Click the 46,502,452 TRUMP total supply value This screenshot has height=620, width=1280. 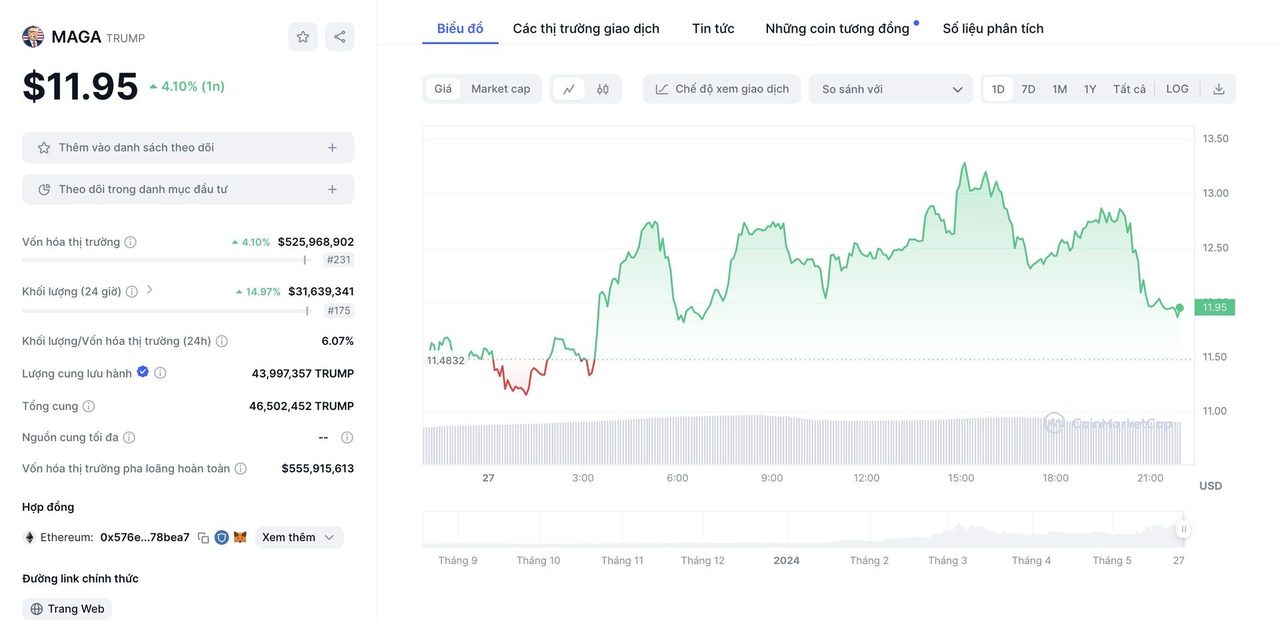302,406
